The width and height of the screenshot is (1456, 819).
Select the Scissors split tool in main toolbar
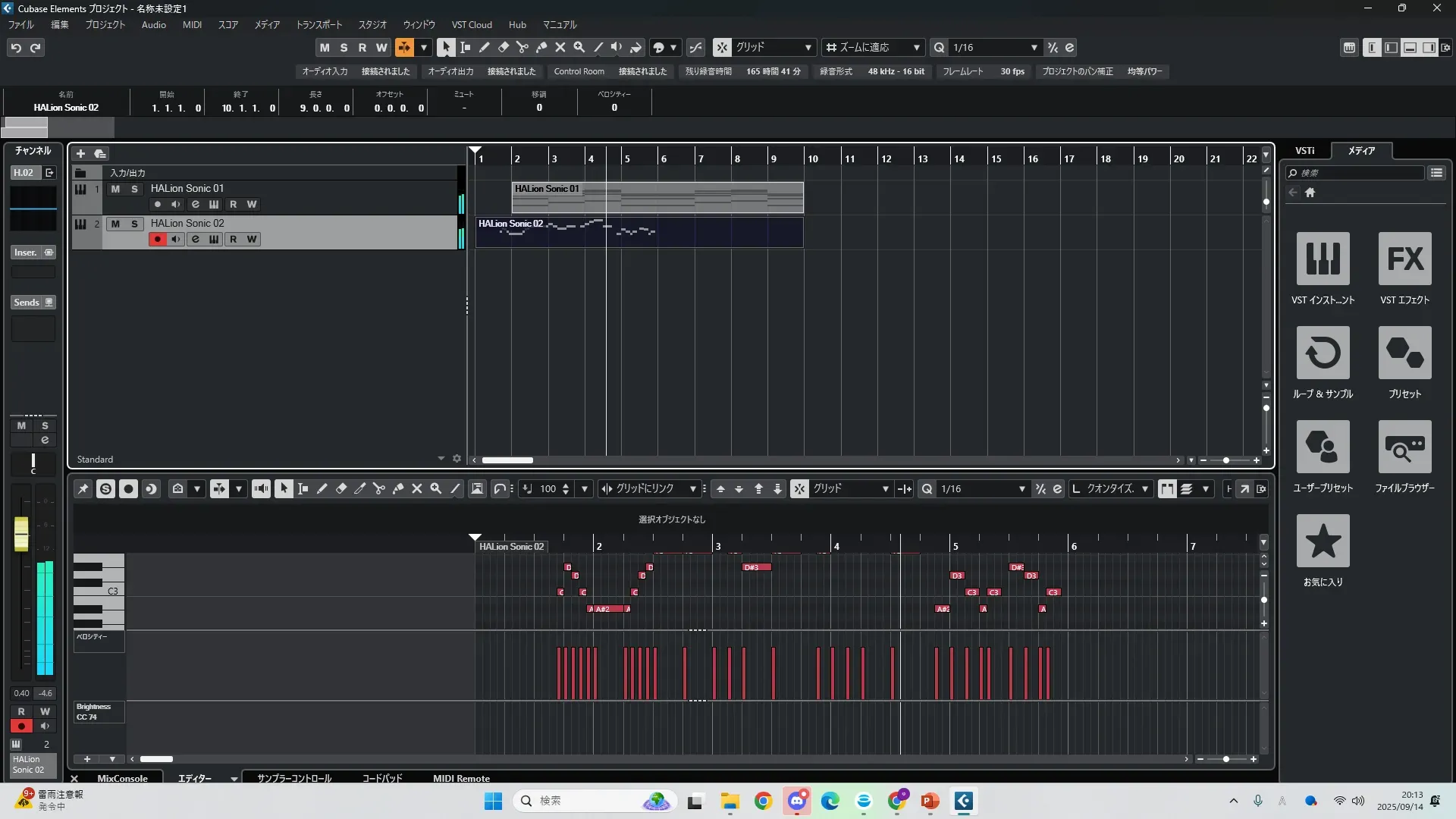pos(522,47)
